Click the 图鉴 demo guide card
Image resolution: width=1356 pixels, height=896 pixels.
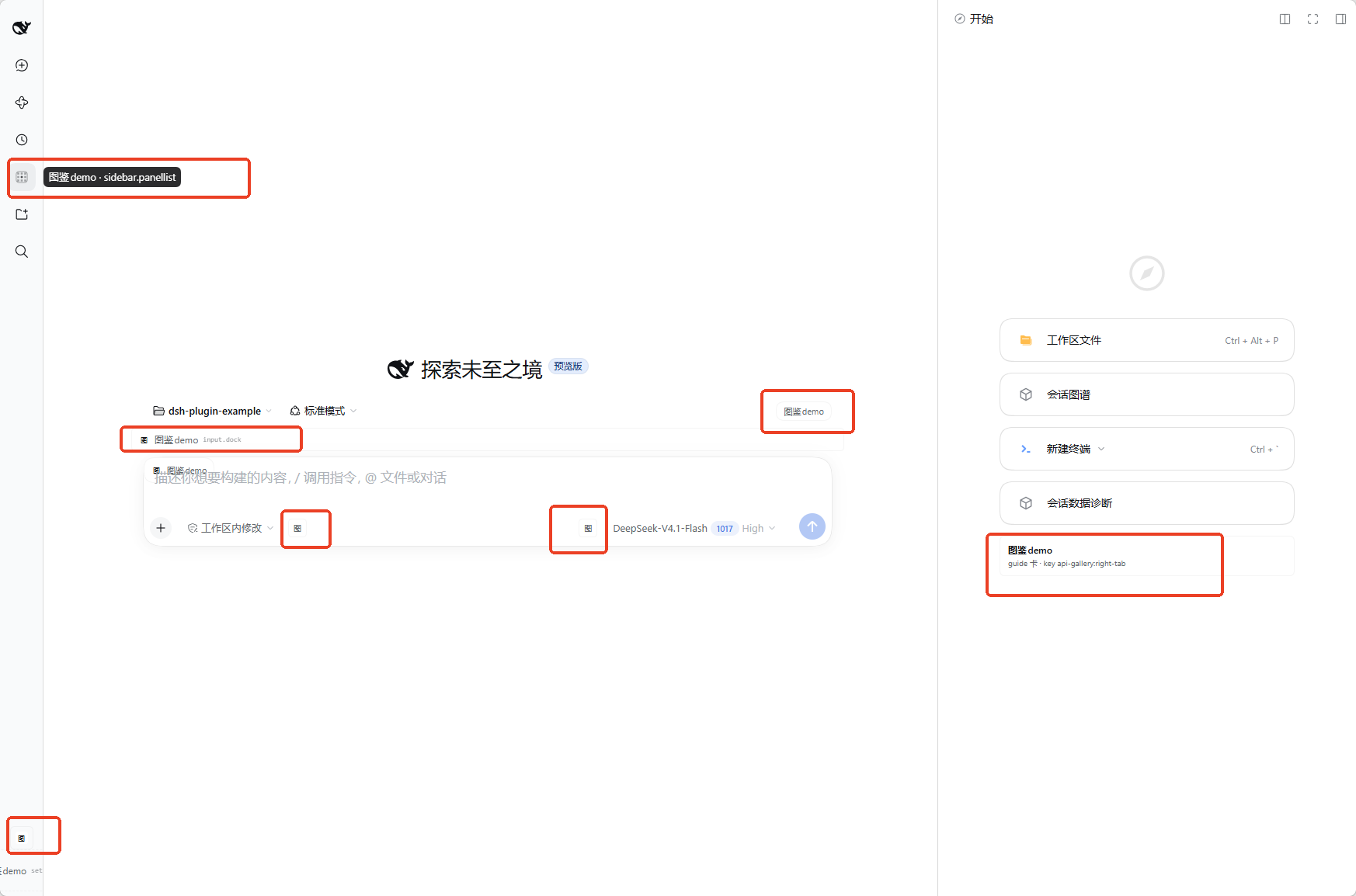[x=1147, y=556]
